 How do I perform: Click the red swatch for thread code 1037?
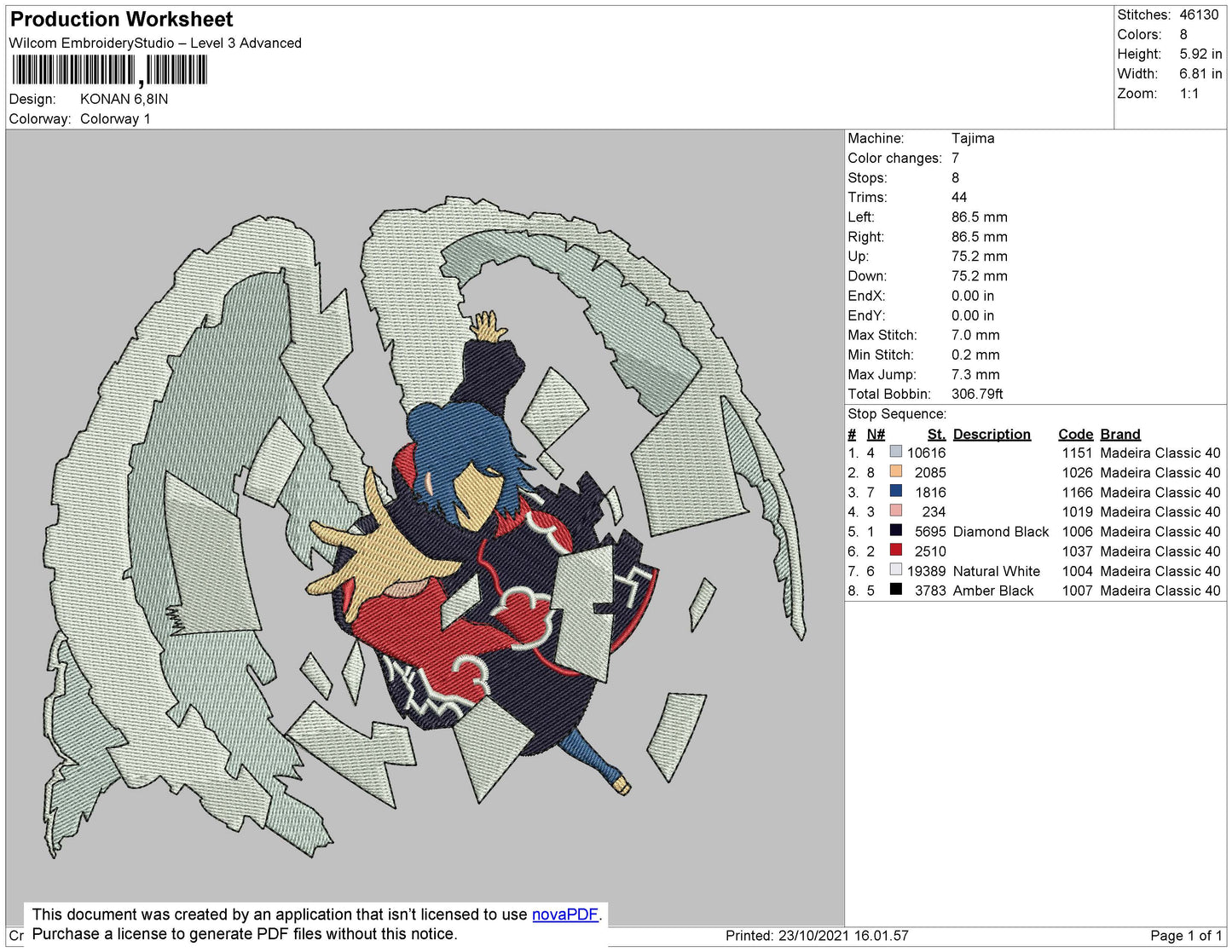click(895, 550)
